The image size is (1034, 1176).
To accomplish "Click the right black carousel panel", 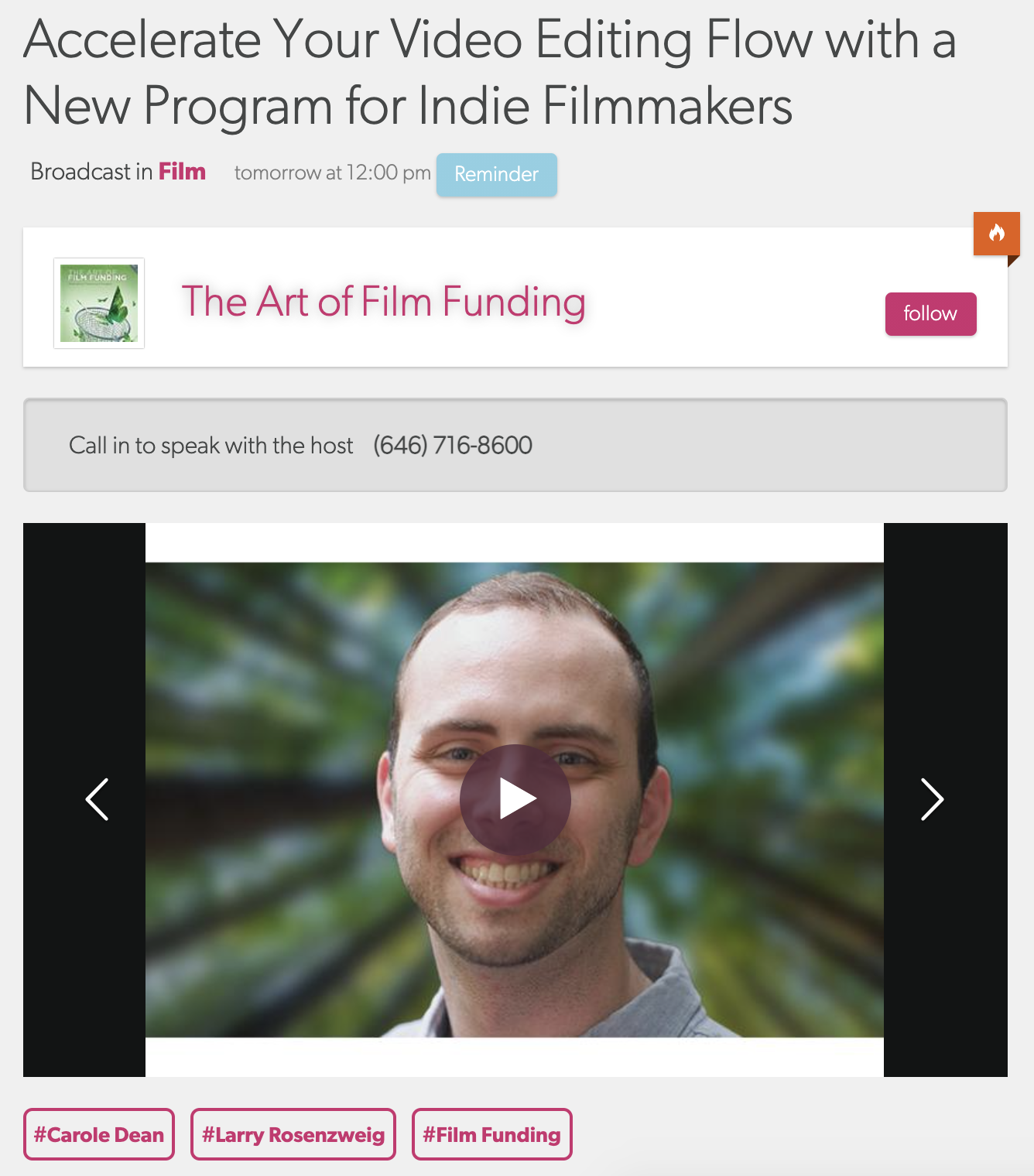I will 946,799.
